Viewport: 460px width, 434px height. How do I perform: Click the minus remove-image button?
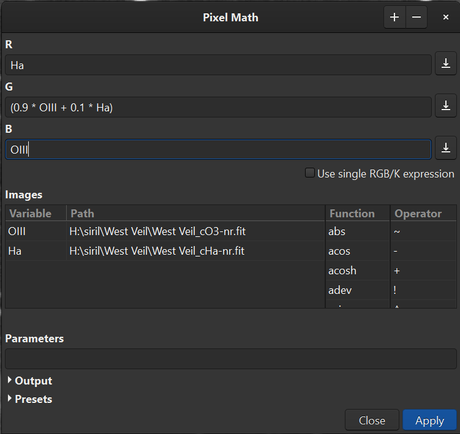(416, 17)
